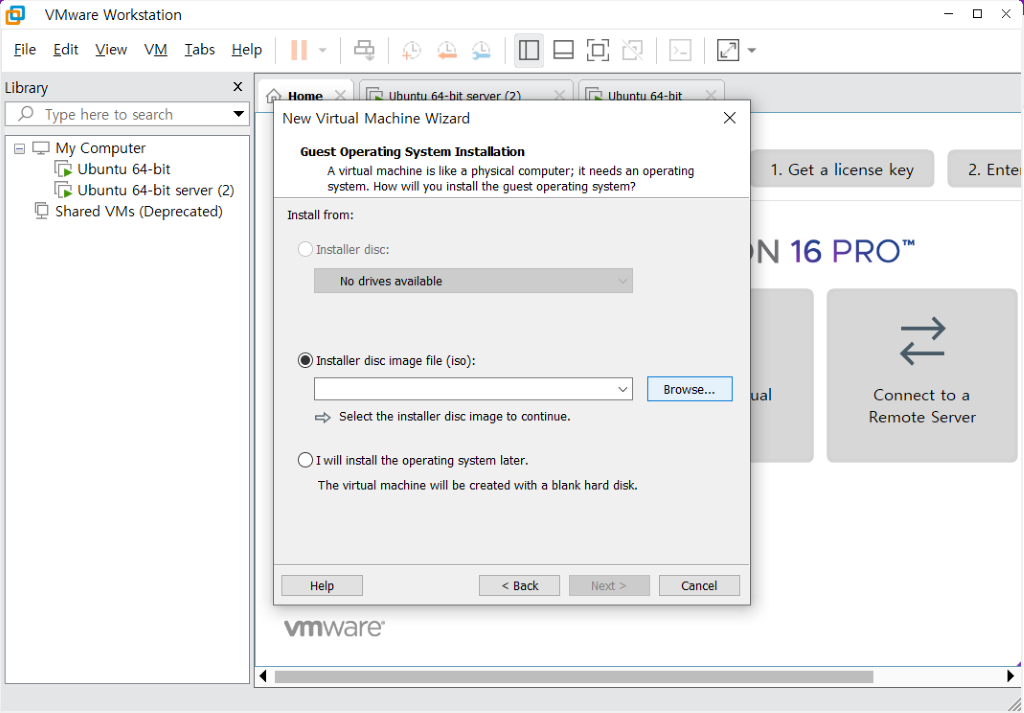
Task: Open the stretch options dropdown arrow
Action: [x=752, y=50]
